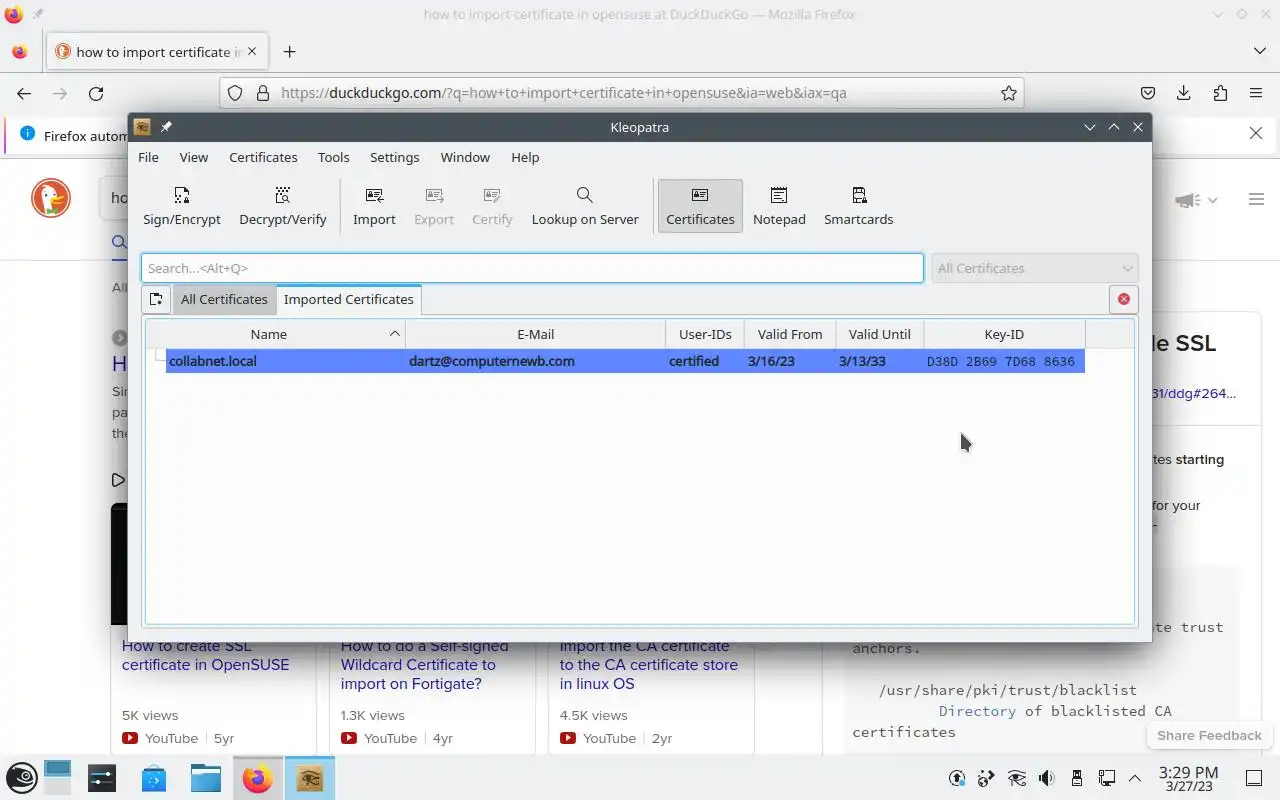1280x800 pixels.
Task: Bookmark page with the star icon
Action: click(x=1009, y=93)
